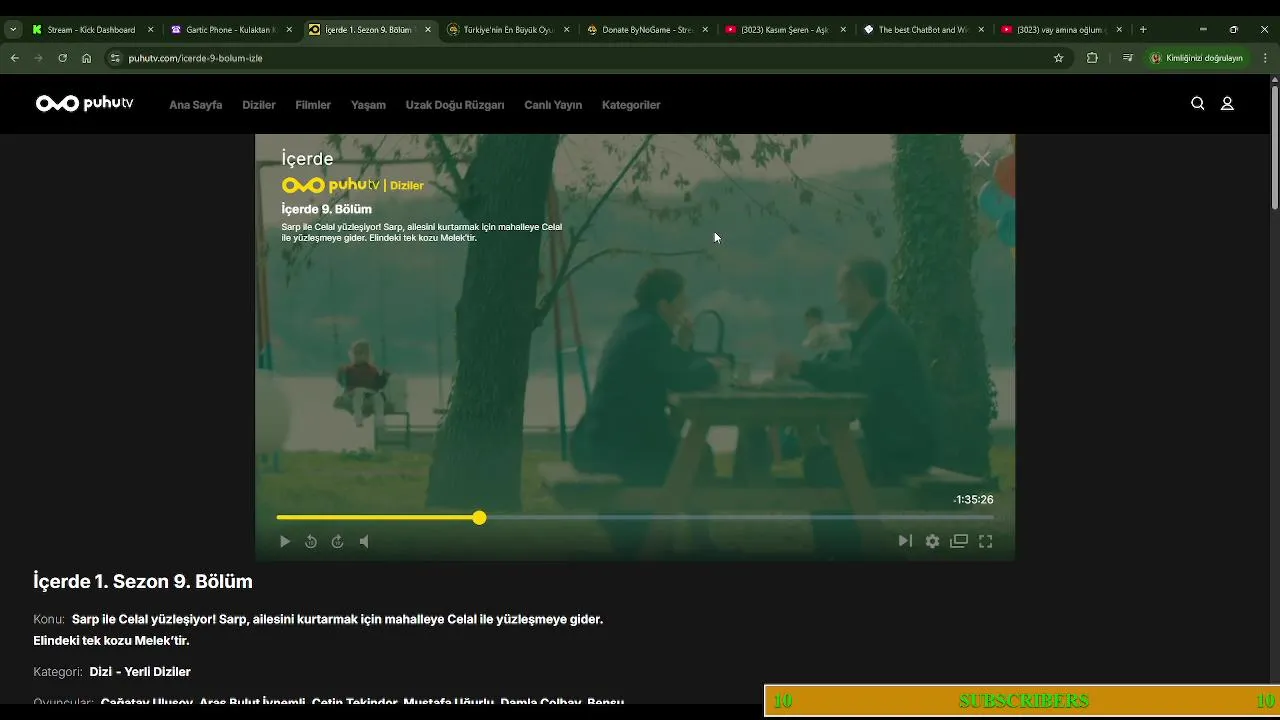Play the İçerde episode video

tap(285, 541)
